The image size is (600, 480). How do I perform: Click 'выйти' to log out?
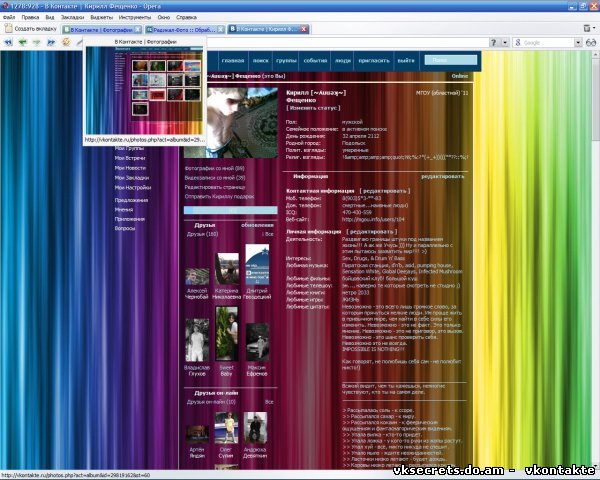pyautogui.click(x=406, y=61)
